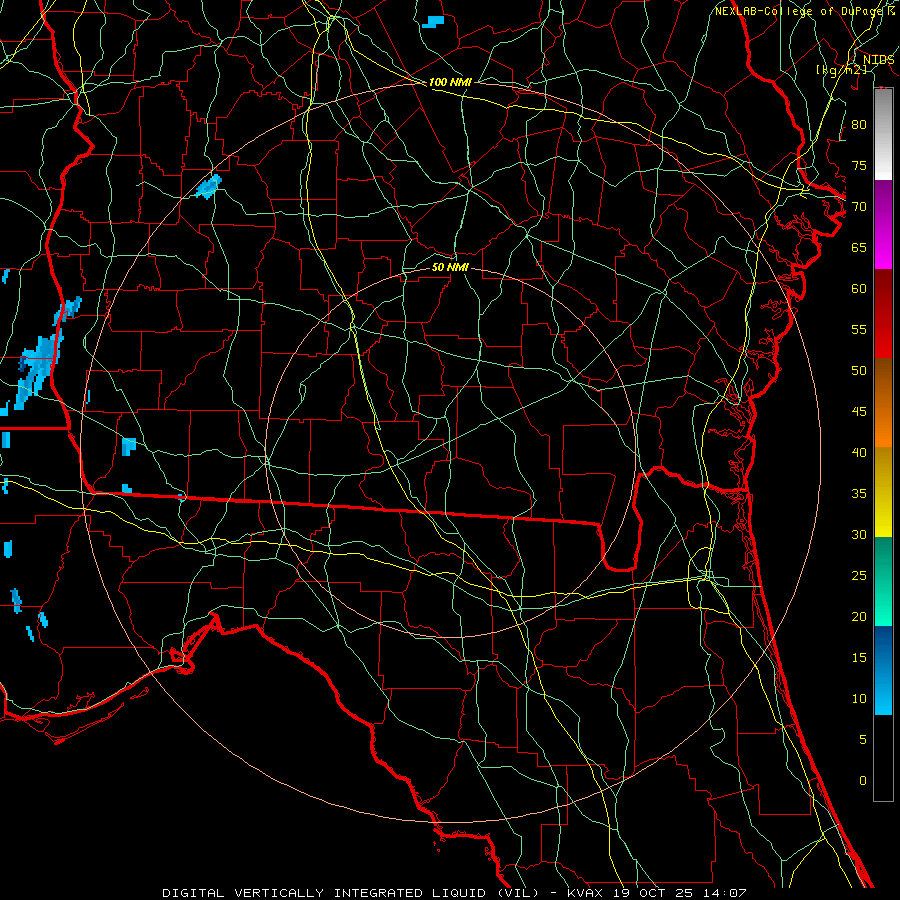Pick the black bottom segment of the color bar
This screenshot has width=900, height=900.
(883, 758)
